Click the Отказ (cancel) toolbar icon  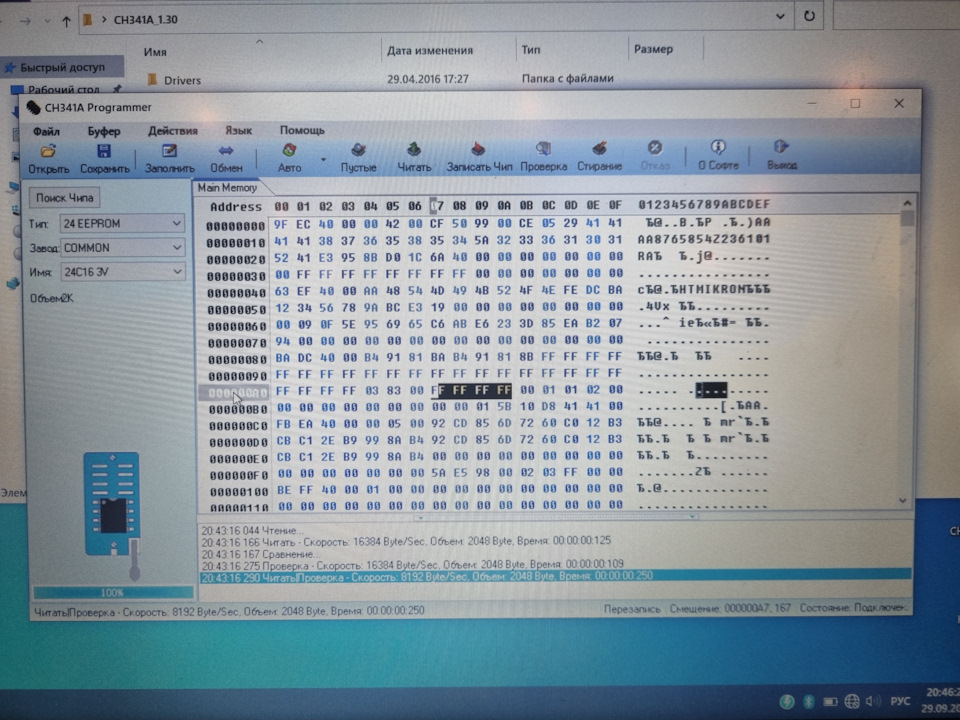(654, 148)
